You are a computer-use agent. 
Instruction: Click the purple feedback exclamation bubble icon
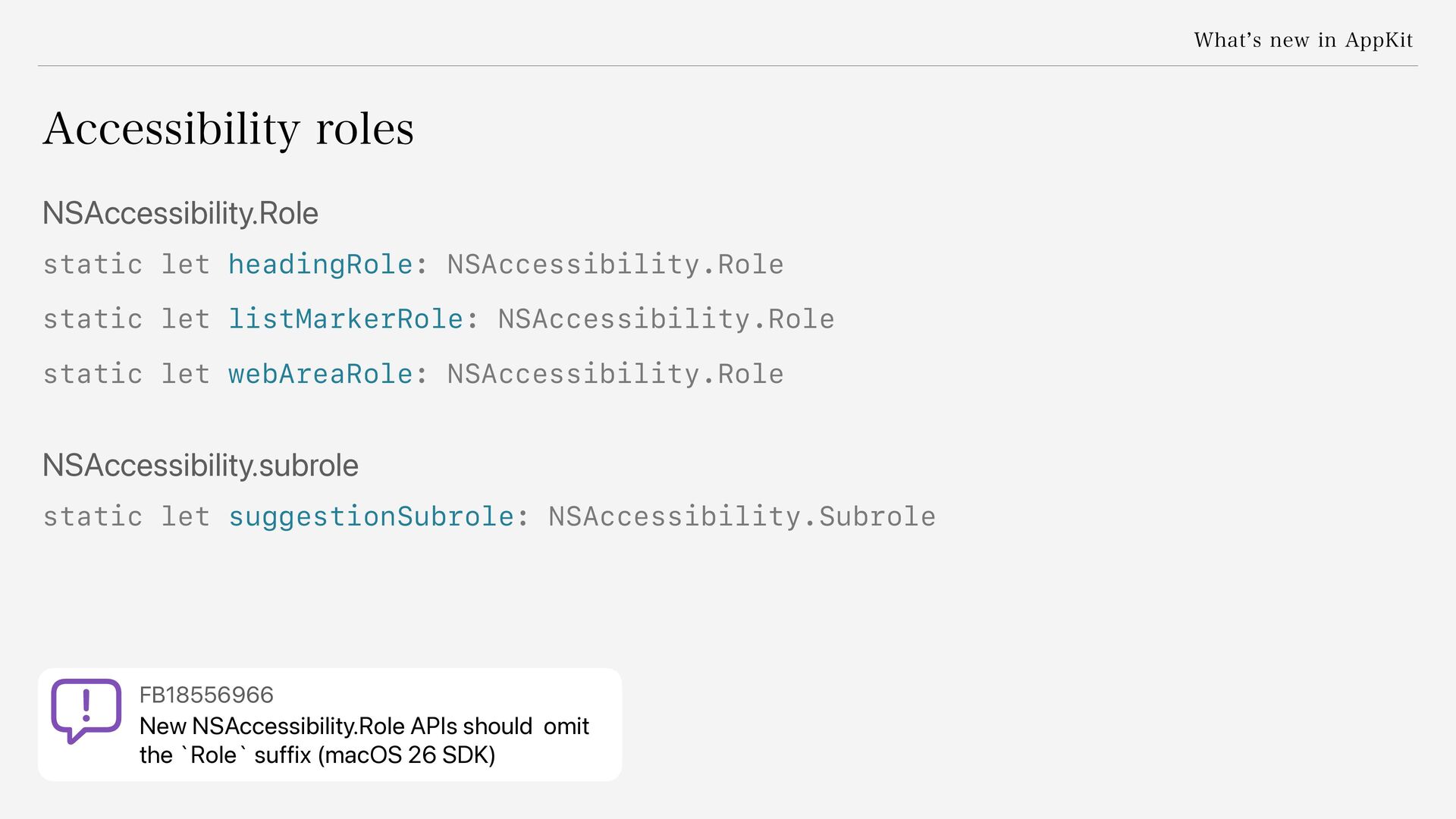[x=86, y=711]
